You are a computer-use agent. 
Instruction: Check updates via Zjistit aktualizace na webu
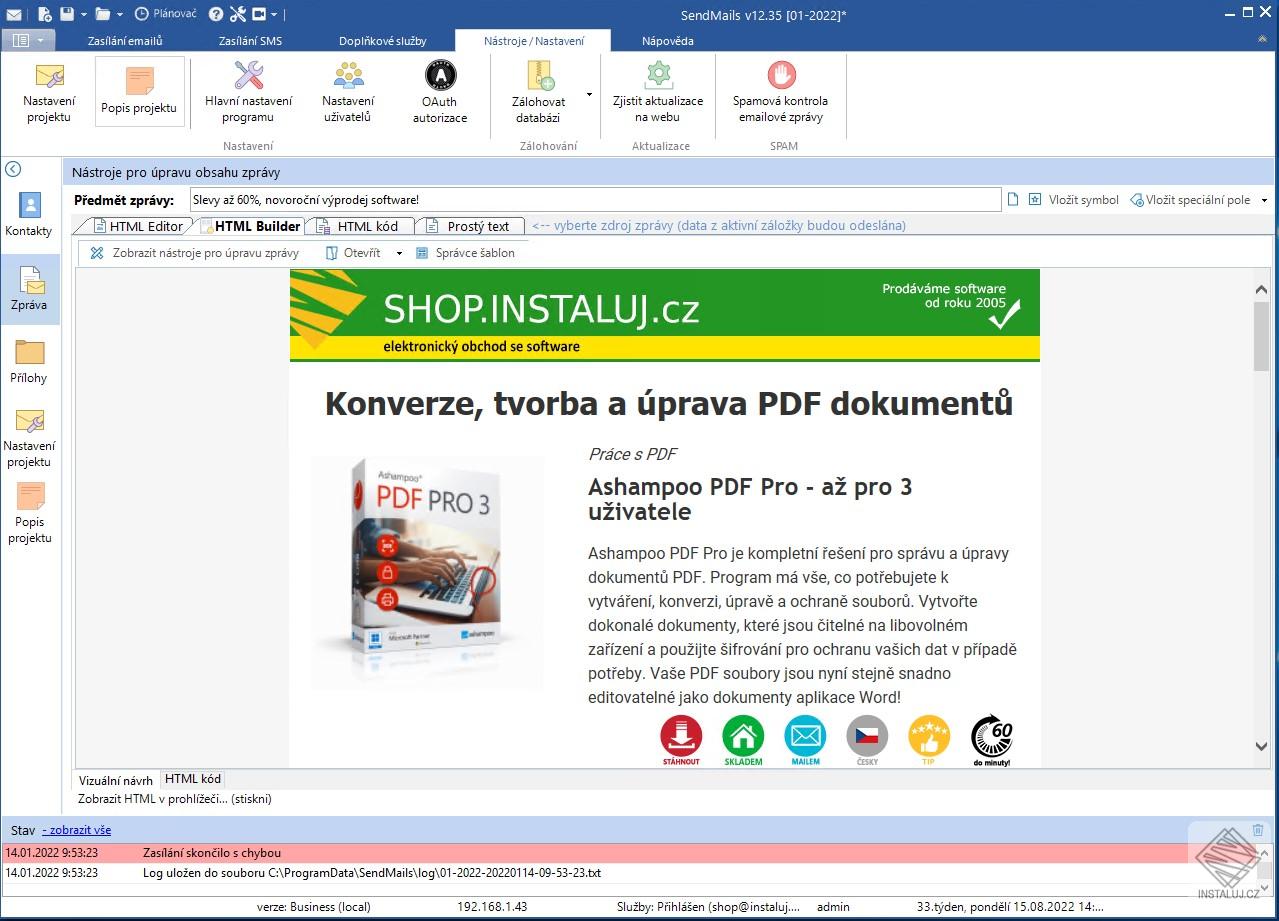(657, 91)
